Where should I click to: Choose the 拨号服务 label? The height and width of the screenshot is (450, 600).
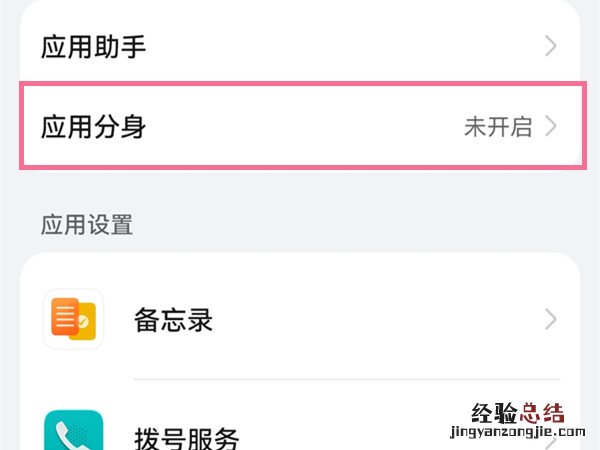click(x=187, y=438)
